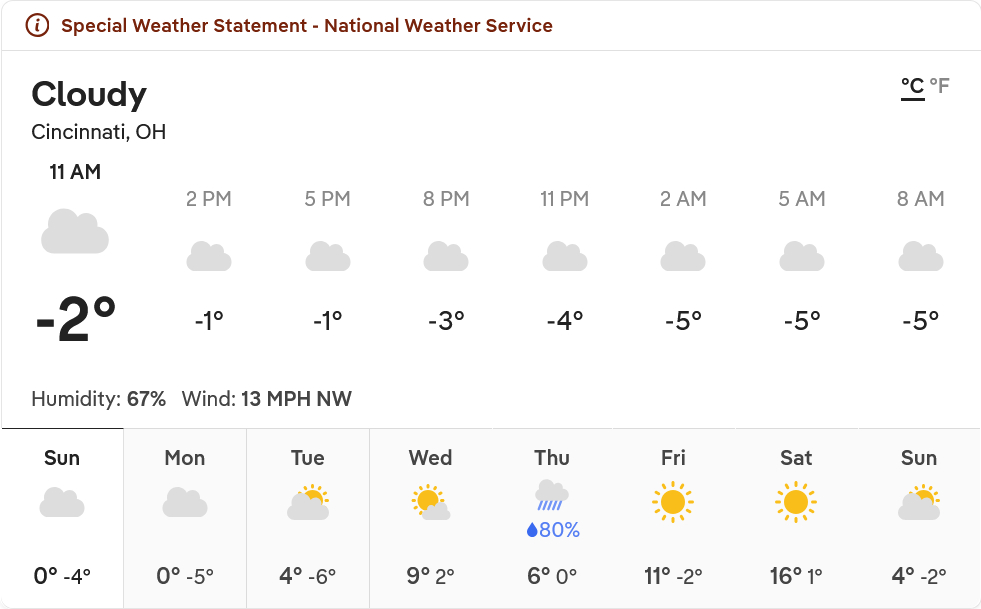Select the Sun 0° -4° day tab
This screenshot has width=981, height=609.
click(x=62, y=518)
